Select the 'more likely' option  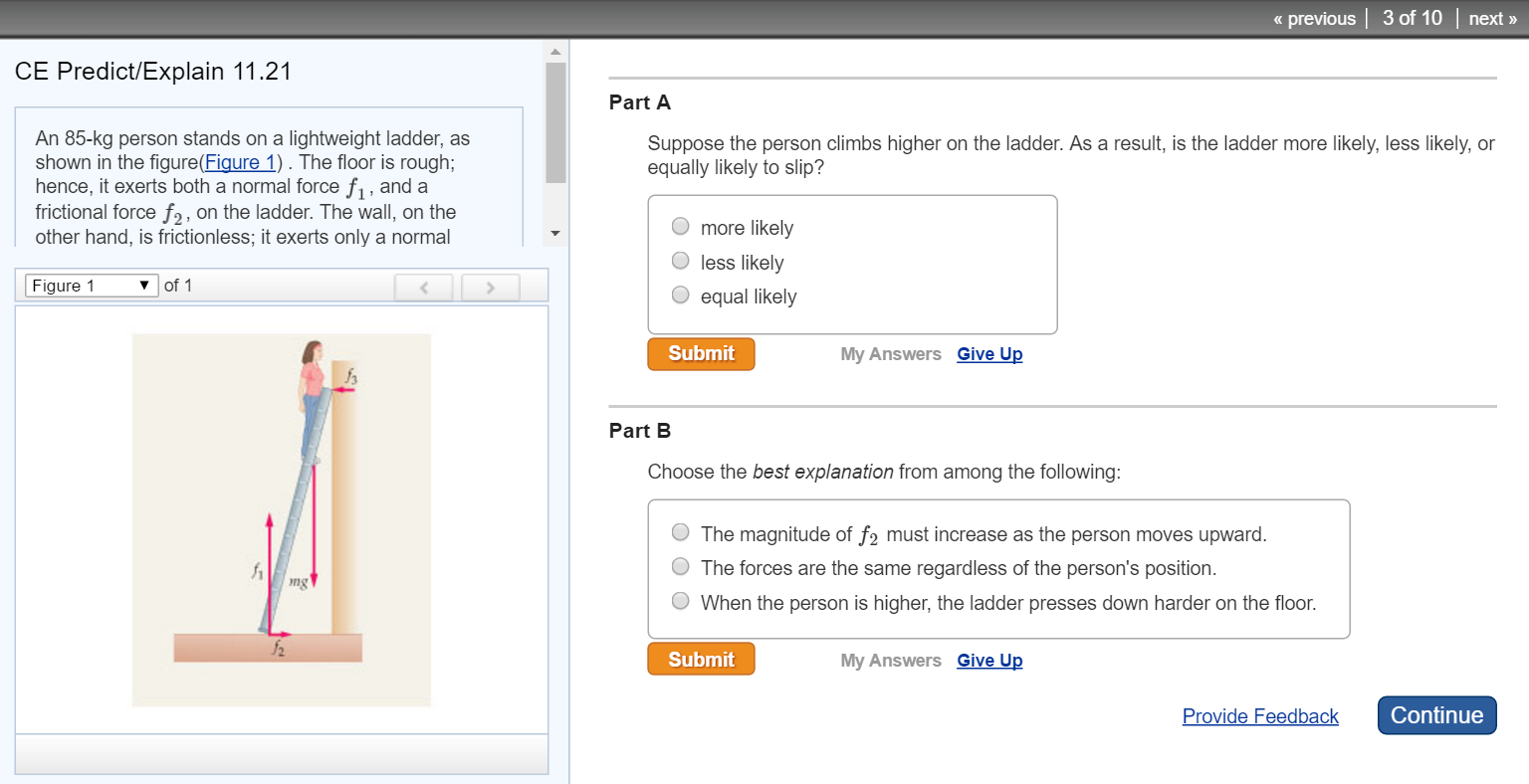point(680,226)
